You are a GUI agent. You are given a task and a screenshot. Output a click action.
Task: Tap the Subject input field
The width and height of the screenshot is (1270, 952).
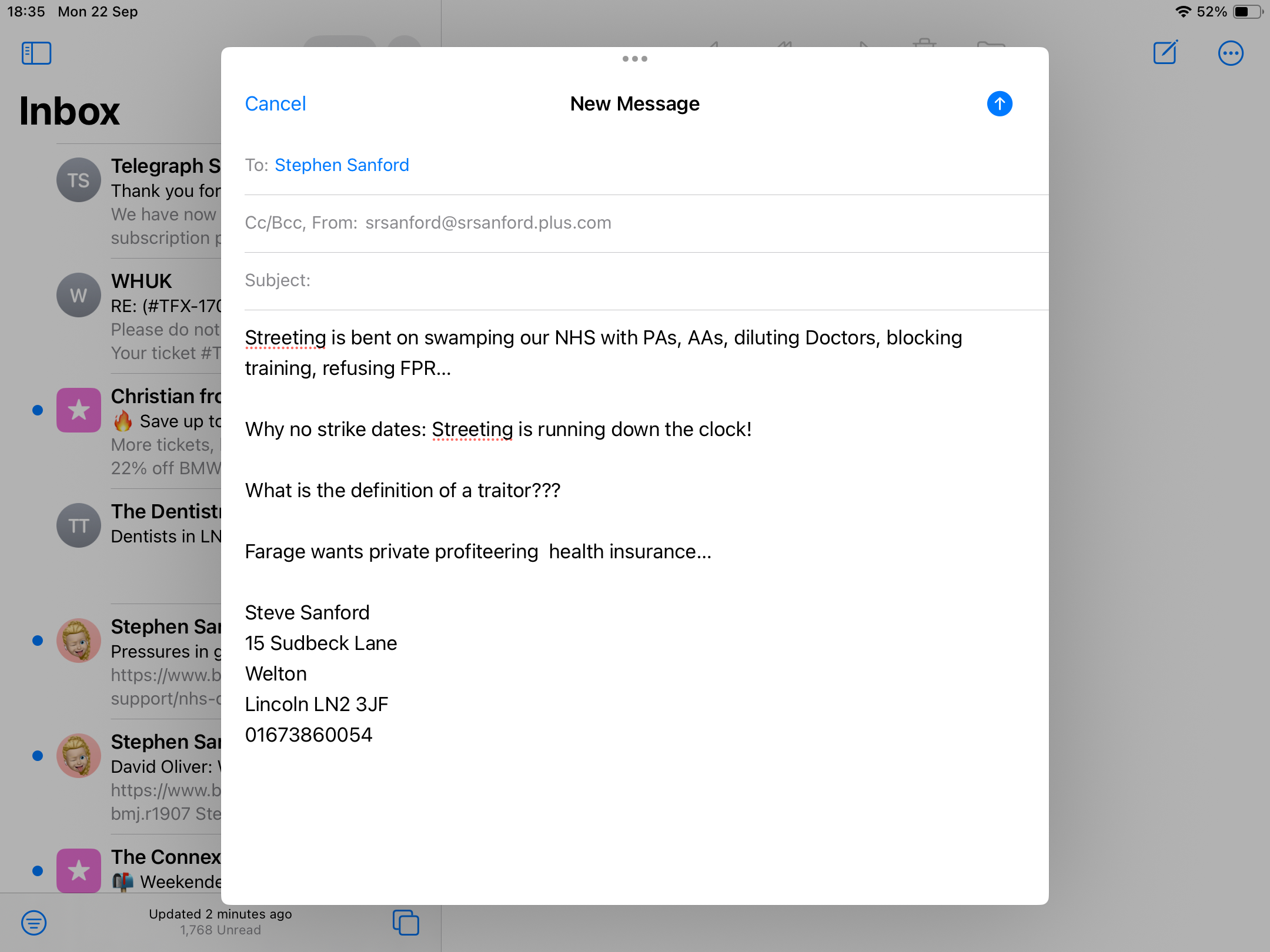[647, 280]
